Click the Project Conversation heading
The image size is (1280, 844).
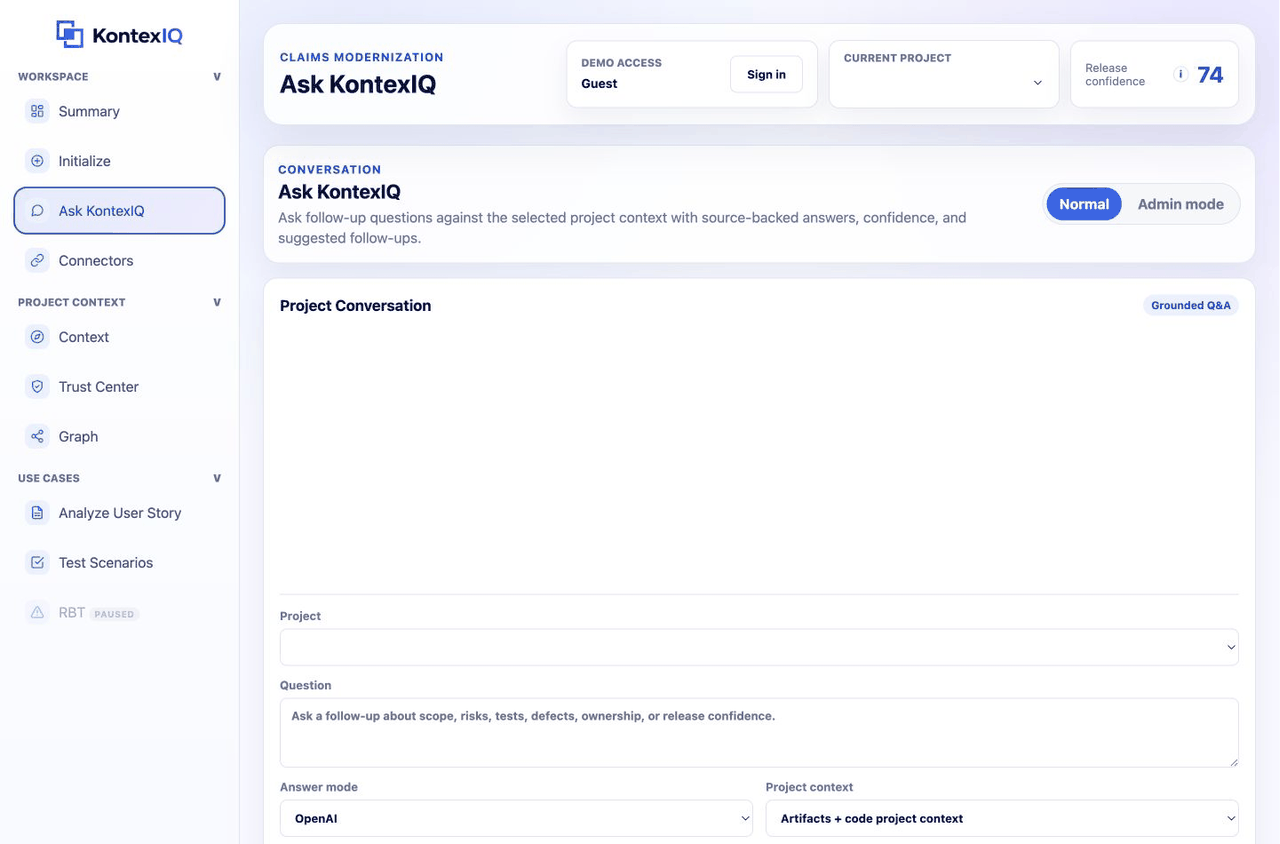pyautogui.click(x=355, y=306)
